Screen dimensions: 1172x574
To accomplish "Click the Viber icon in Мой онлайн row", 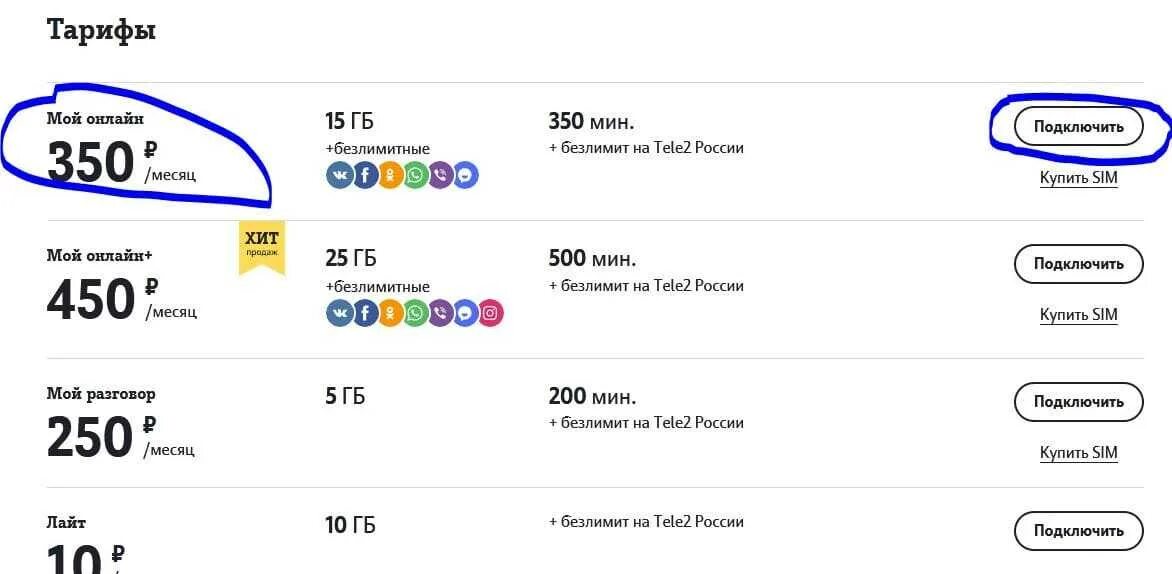I will [x=440, y=176].
